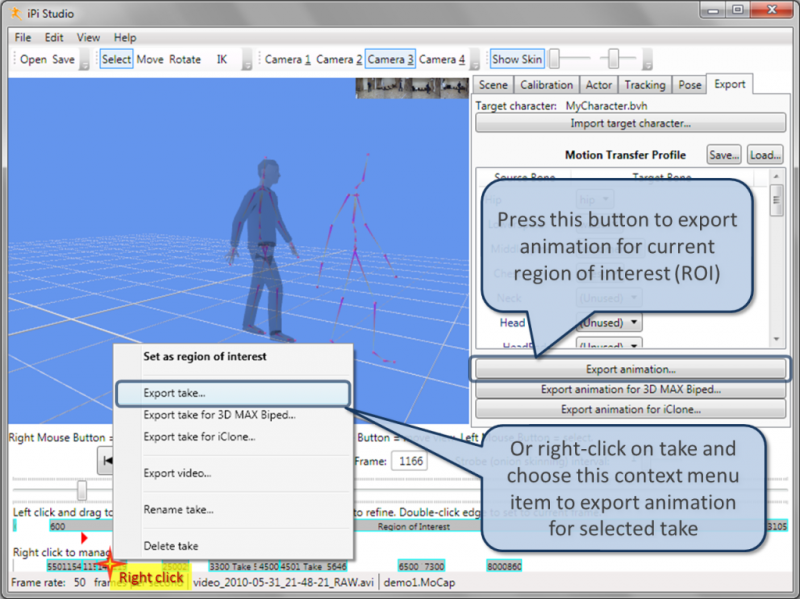Open the Edit menu
The width and height of the screenshot is (800, 599).
54,38
